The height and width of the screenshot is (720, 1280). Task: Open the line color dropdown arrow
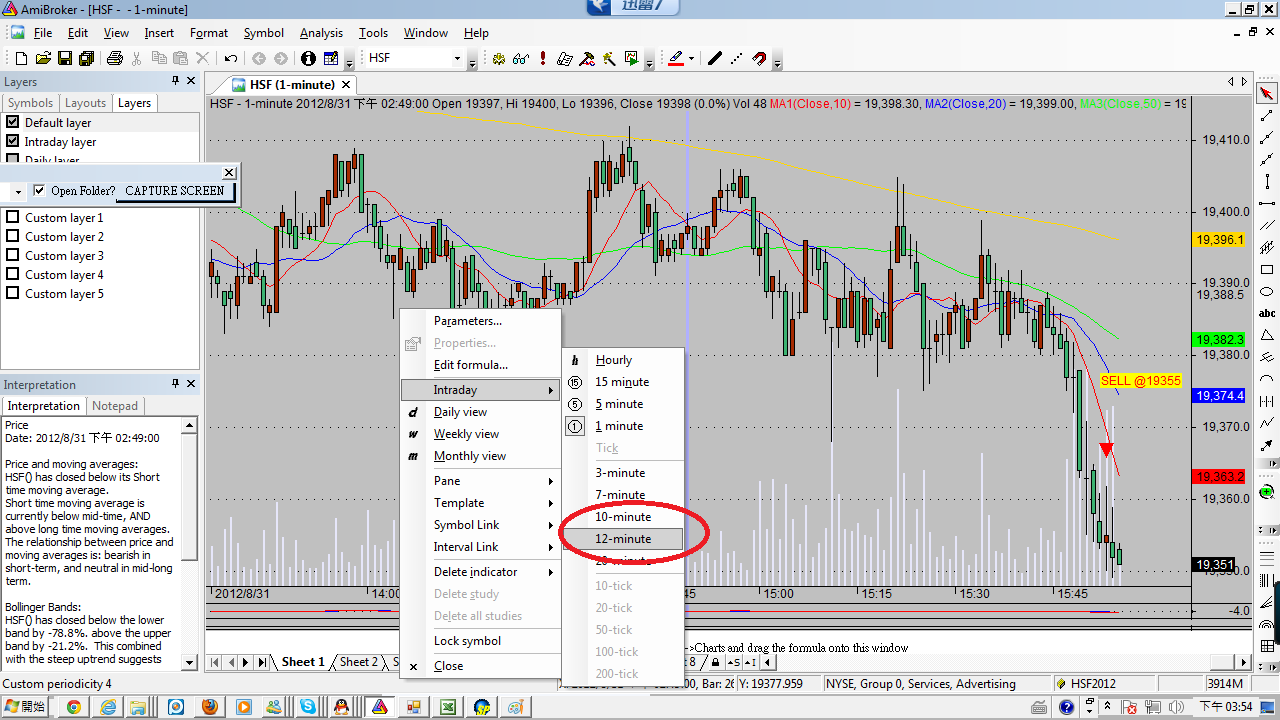click(691, 59)
